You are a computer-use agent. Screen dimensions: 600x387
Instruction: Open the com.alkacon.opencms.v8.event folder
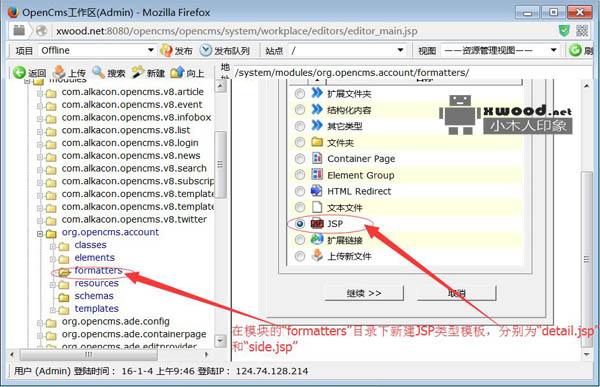[132, 105]
